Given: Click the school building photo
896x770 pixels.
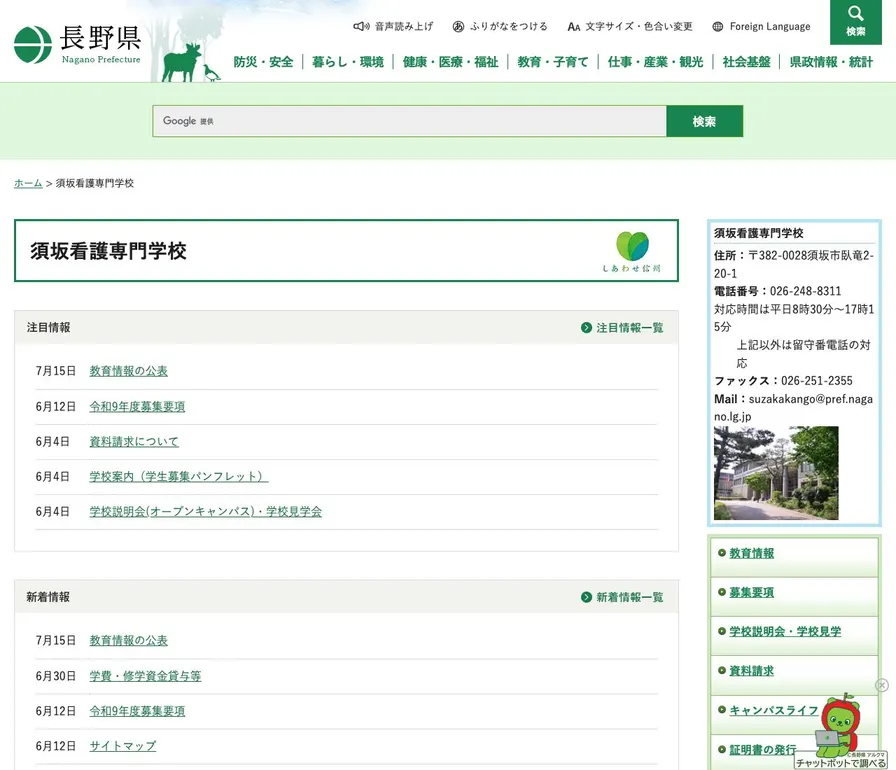Looking at the screenshot, I should tap(776, 473).
